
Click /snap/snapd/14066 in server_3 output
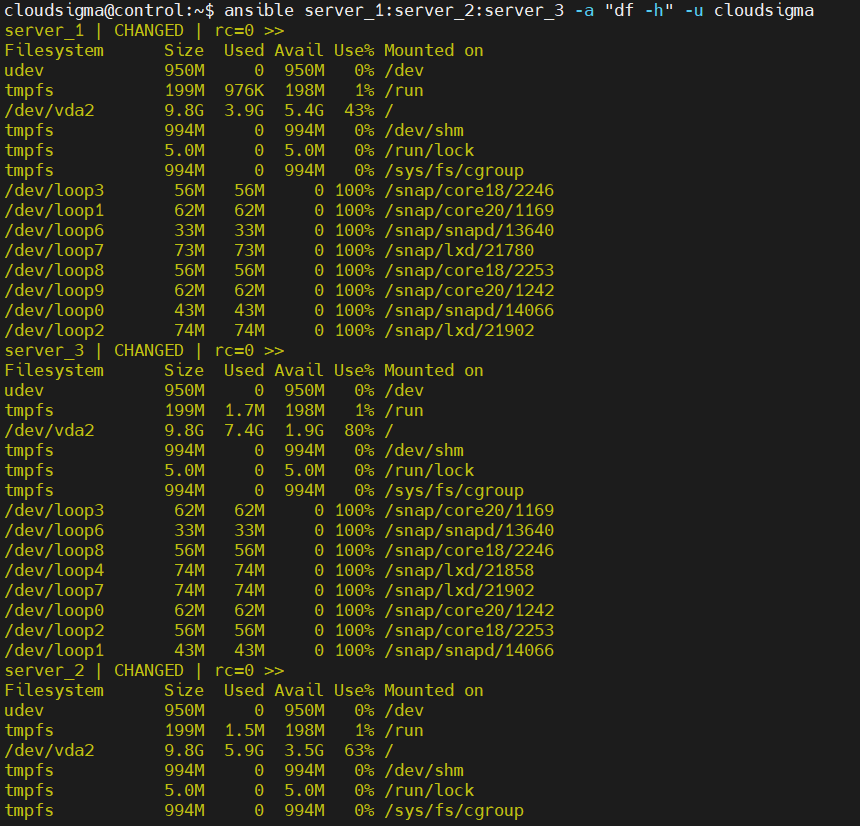469,650
